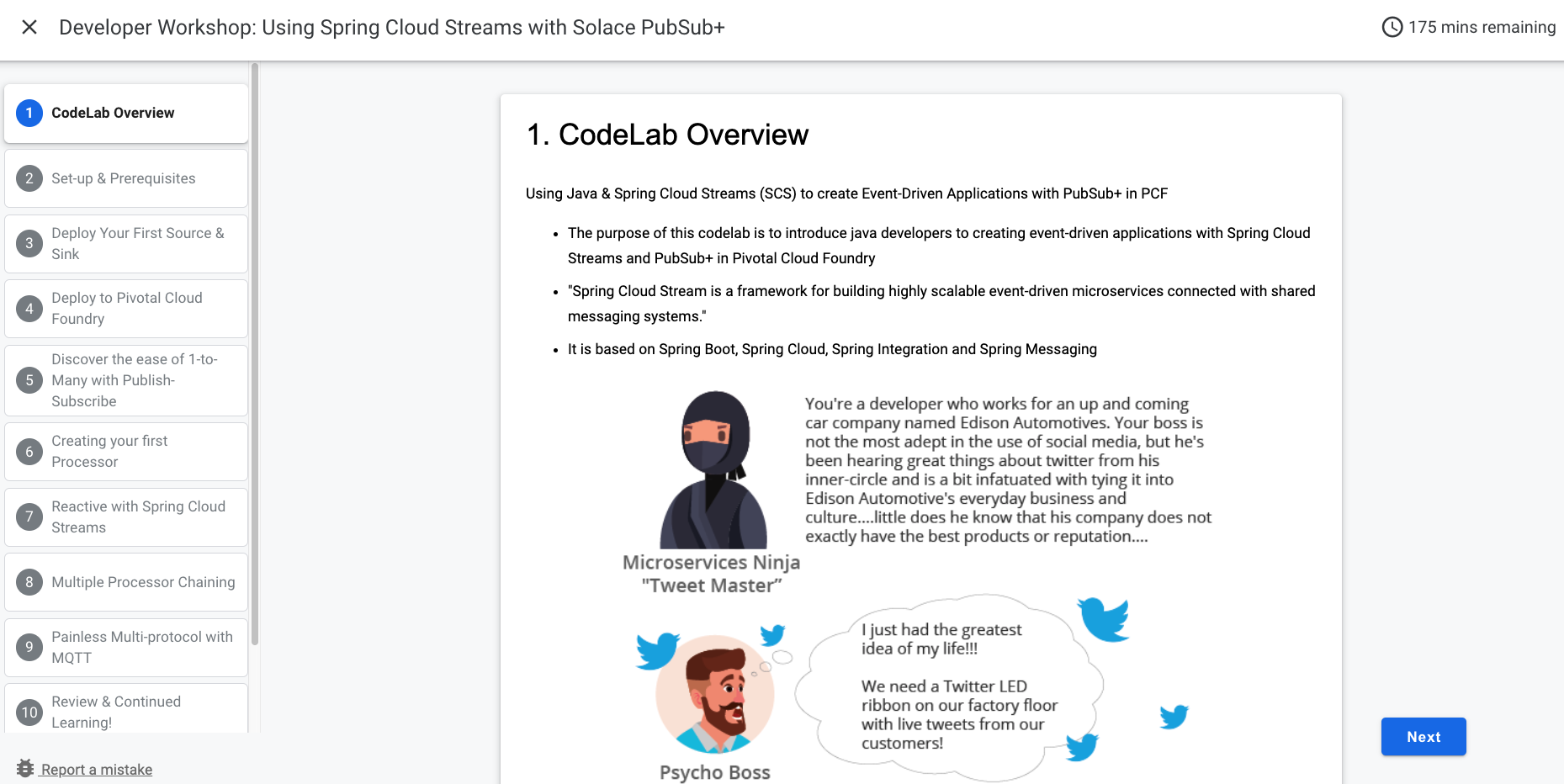Click step number 8 circle icon
The height and width of the screenshot is (784, 1564).
[x=29, y=582]
